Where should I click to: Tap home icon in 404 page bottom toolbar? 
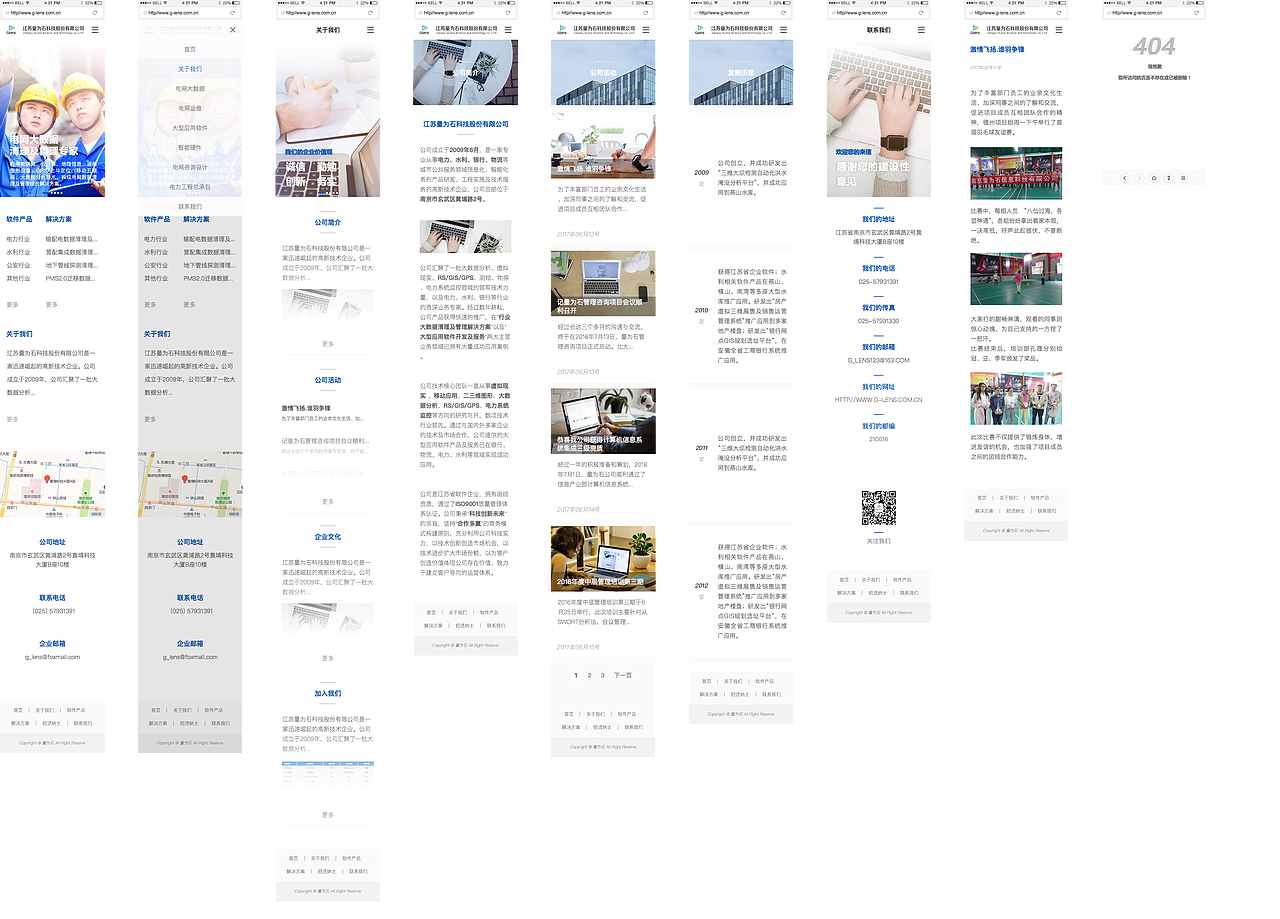1153,178
